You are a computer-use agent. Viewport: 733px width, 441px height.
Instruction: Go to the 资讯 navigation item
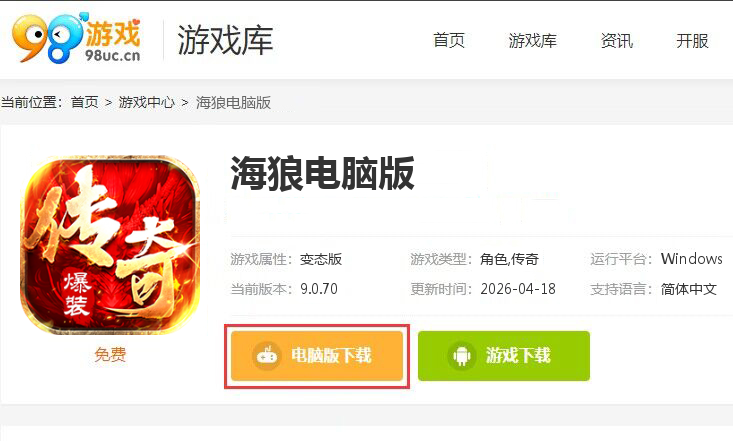click(617, 41)
